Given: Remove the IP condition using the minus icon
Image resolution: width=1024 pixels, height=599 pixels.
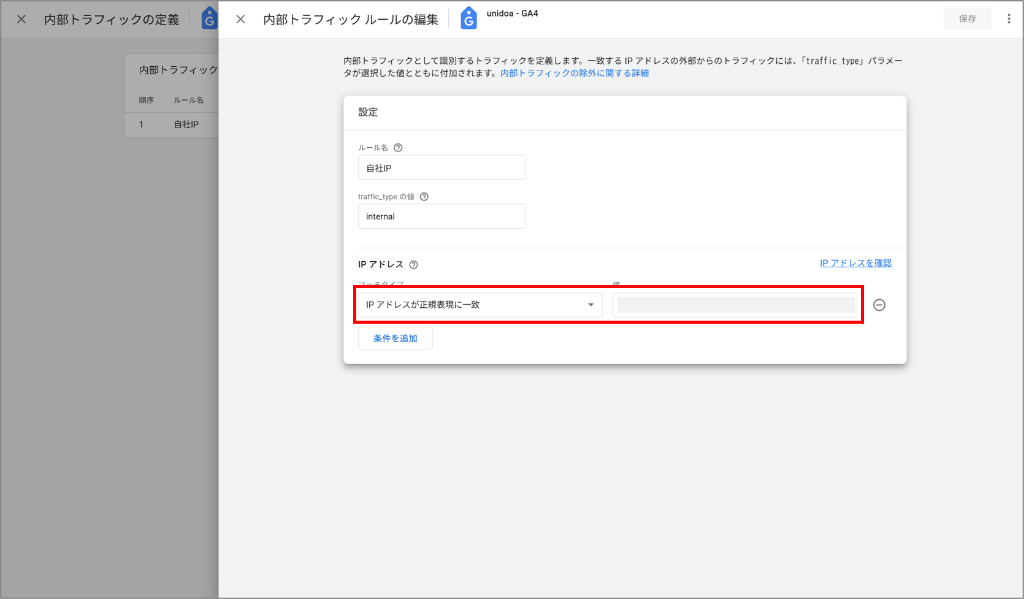Looking at the screenshot, I should click(879, 304).
